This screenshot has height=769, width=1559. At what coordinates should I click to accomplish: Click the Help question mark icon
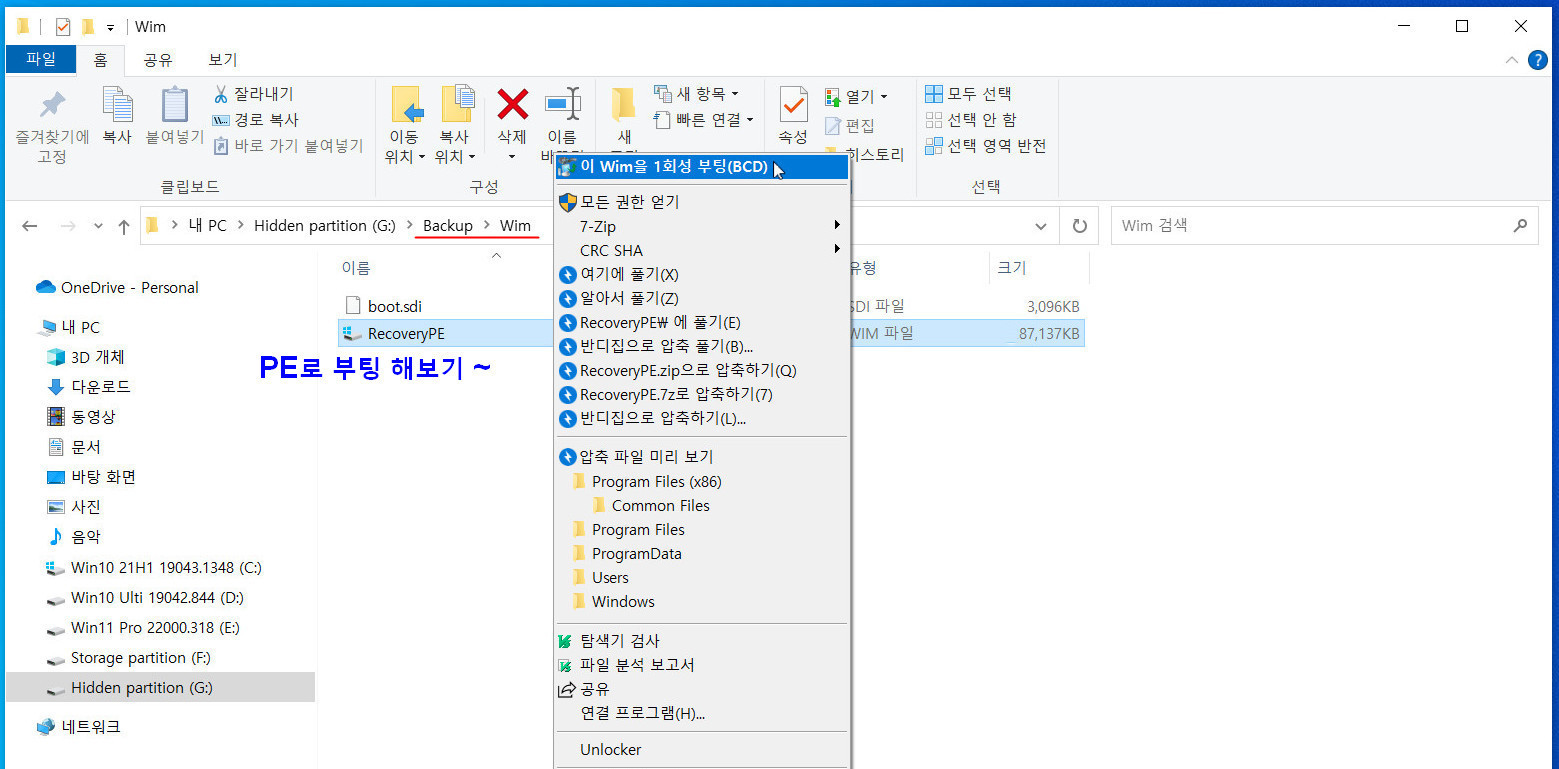coord(1538,60)
